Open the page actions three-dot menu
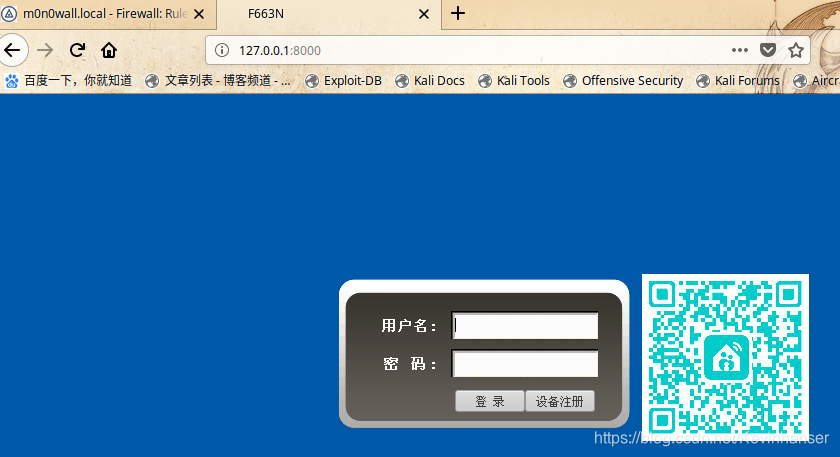Image resolution: width=840 pixels, height=457 pixels. pyautogui.click(x=739, y=50)
